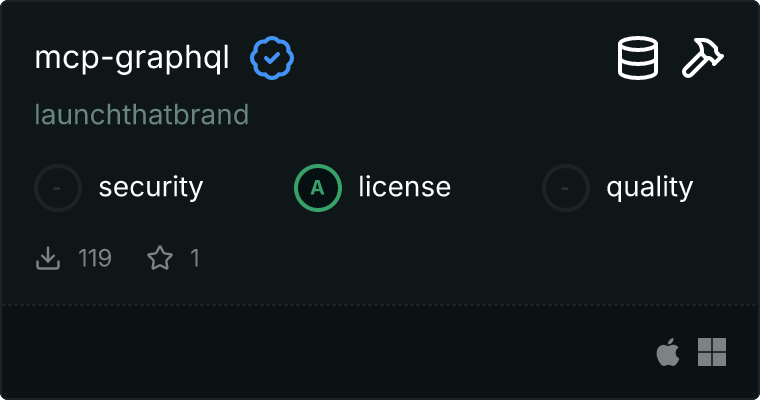The image size is (760, 400).
Task: Click the 119 downloads count
Action: coord(95,259)
